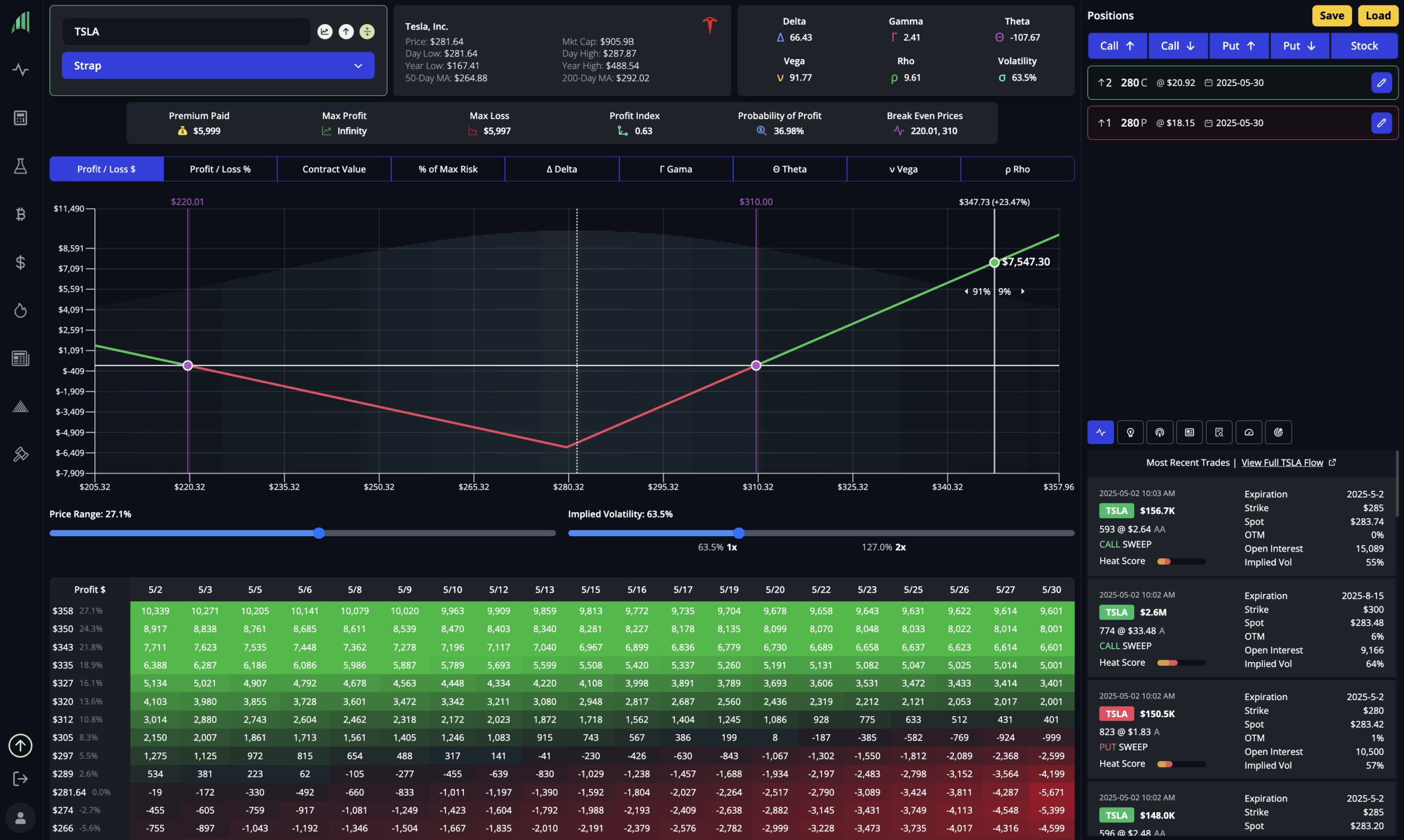
Task: Open the flame icon in sidebar
Action: click(x=20, y=310)
